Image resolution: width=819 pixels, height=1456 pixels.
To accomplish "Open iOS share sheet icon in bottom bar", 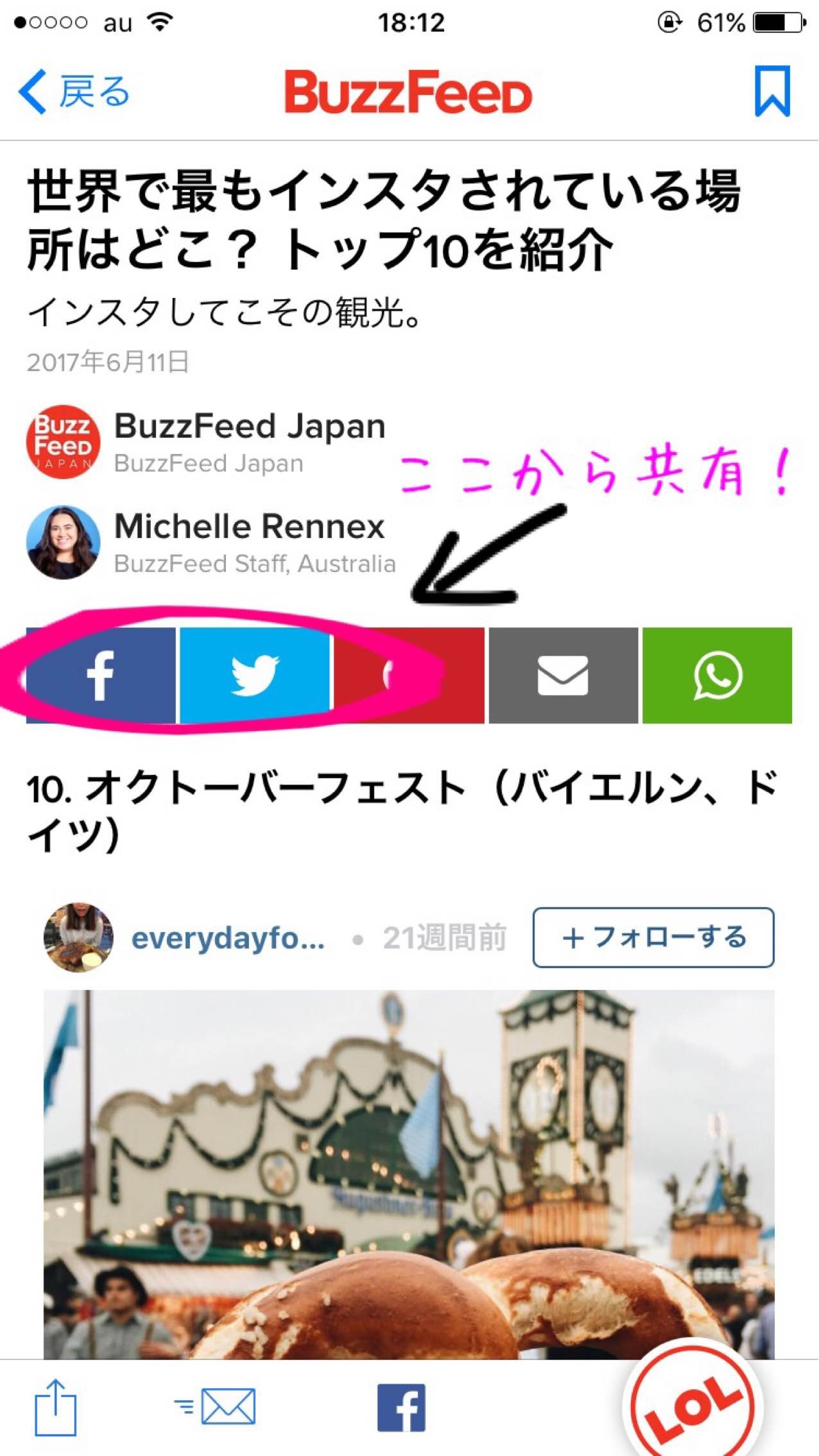I will pos(55,1407).
